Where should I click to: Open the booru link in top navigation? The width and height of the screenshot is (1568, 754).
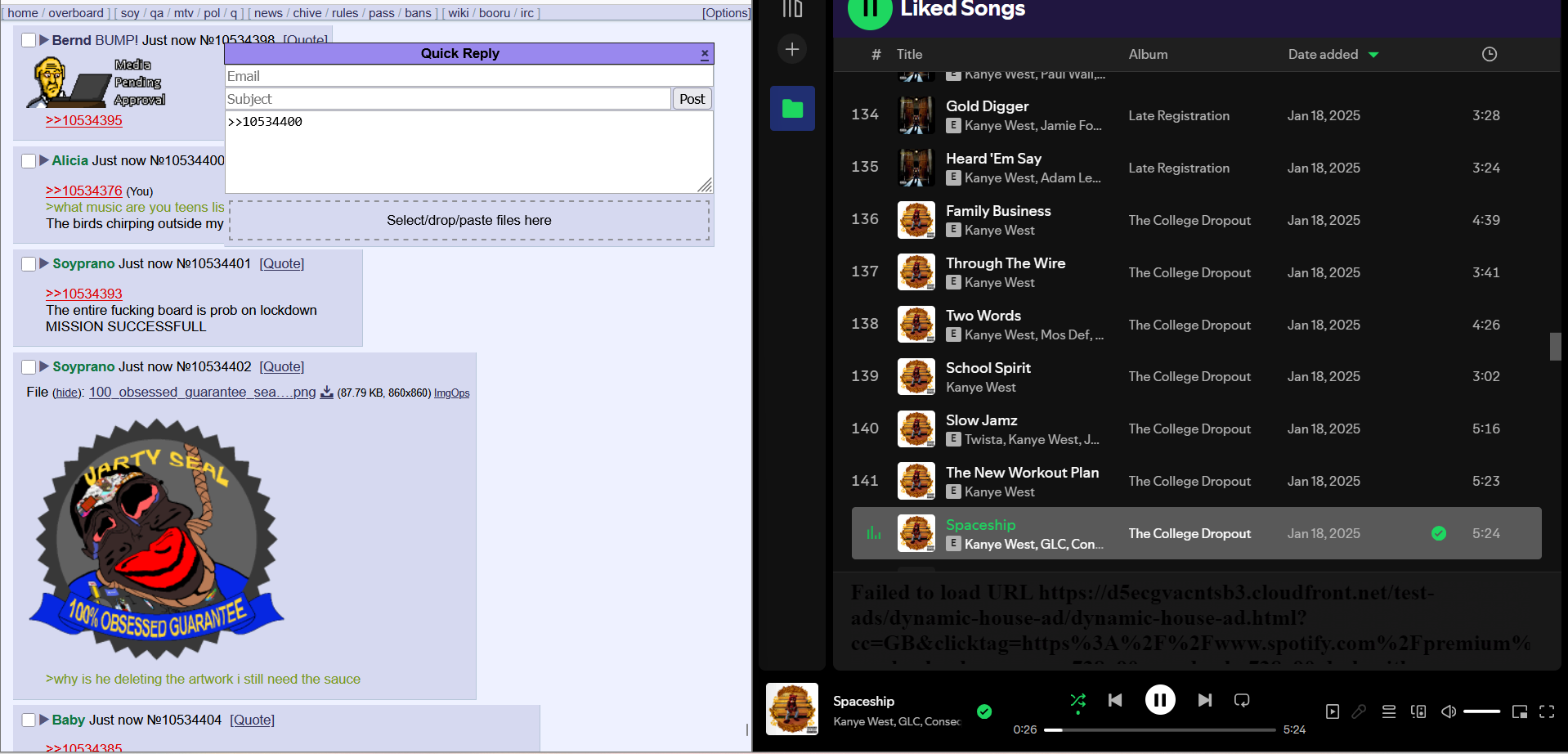click(x=494, y=13)
